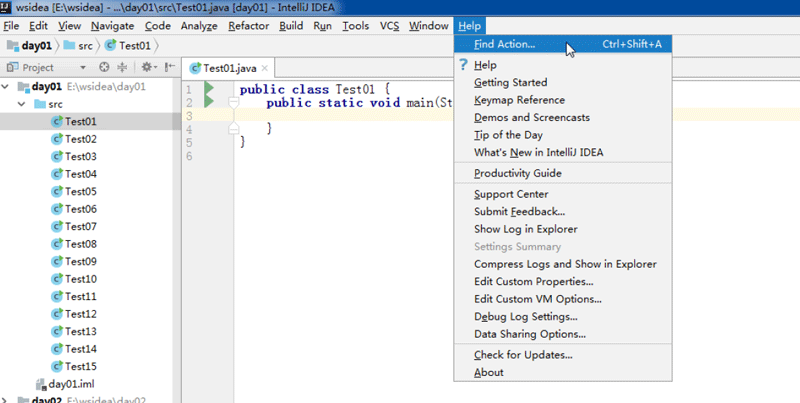
Task: Click the Test01 class icon in breadcrumb
Action: coord(110,45)
